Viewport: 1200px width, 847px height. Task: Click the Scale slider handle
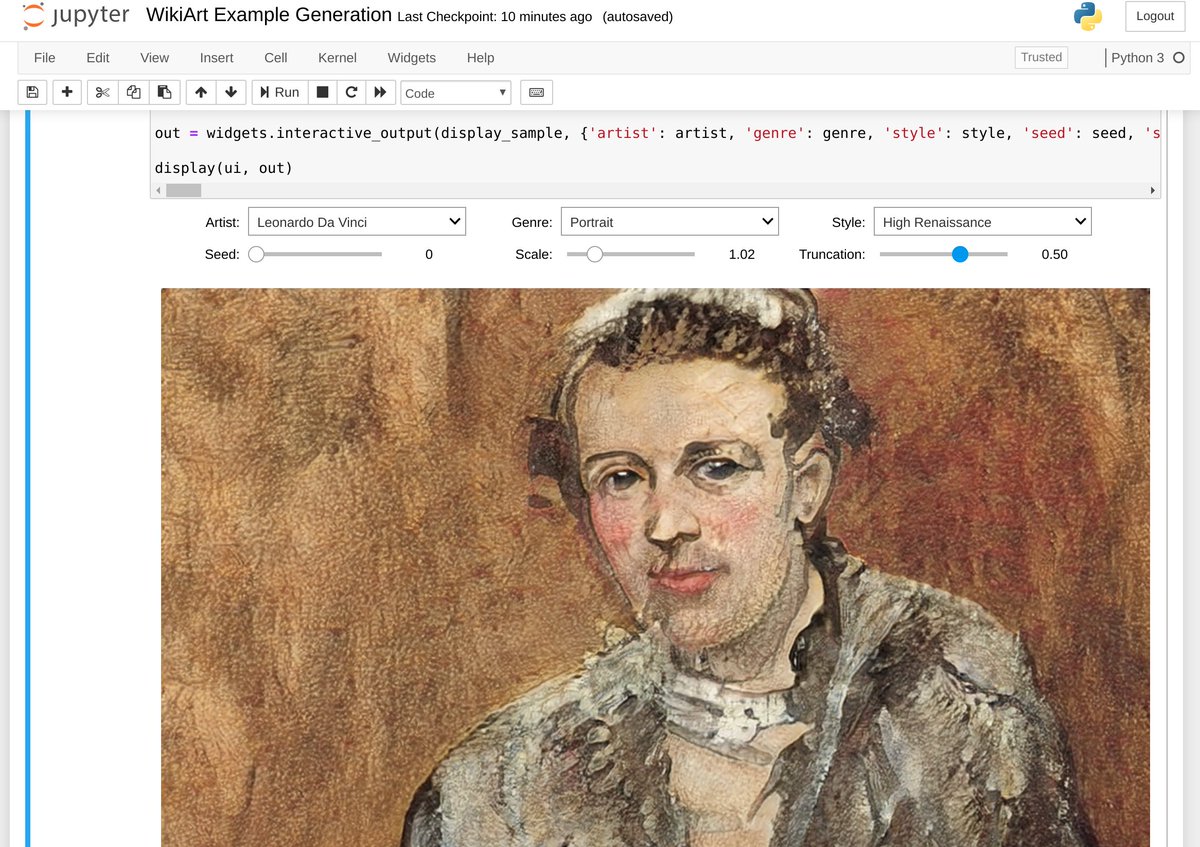(x=595, y=254)
